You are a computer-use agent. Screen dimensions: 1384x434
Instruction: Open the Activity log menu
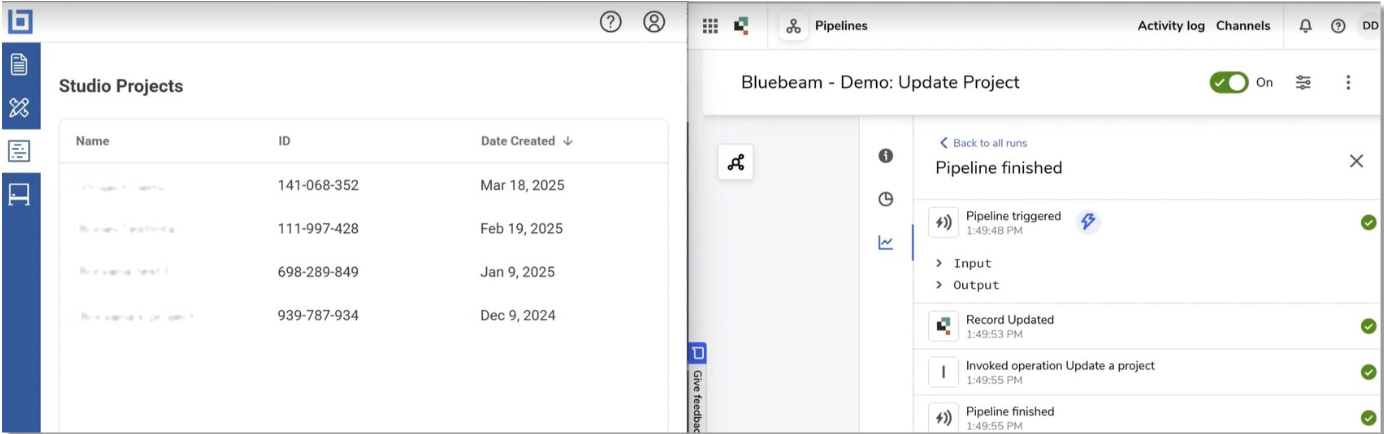click(x=1170, y=27)
